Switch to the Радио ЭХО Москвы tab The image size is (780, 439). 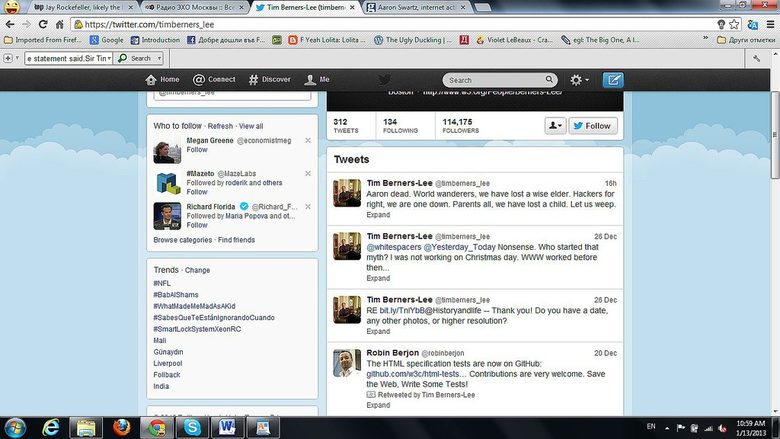195,7
